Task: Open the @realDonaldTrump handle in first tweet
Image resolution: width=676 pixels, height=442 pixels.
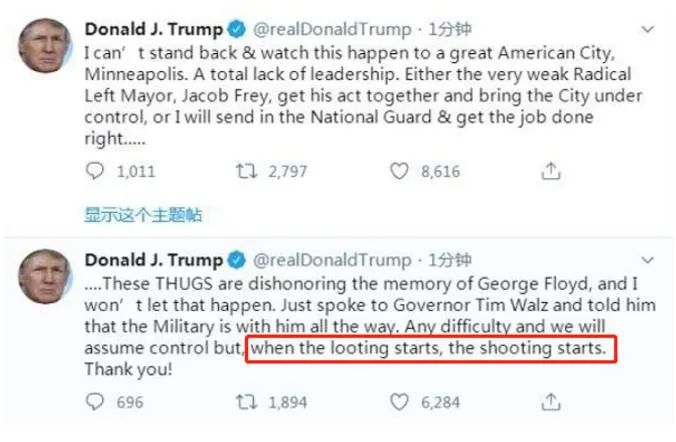Action: pyautogui.click(x=332, y=30)
